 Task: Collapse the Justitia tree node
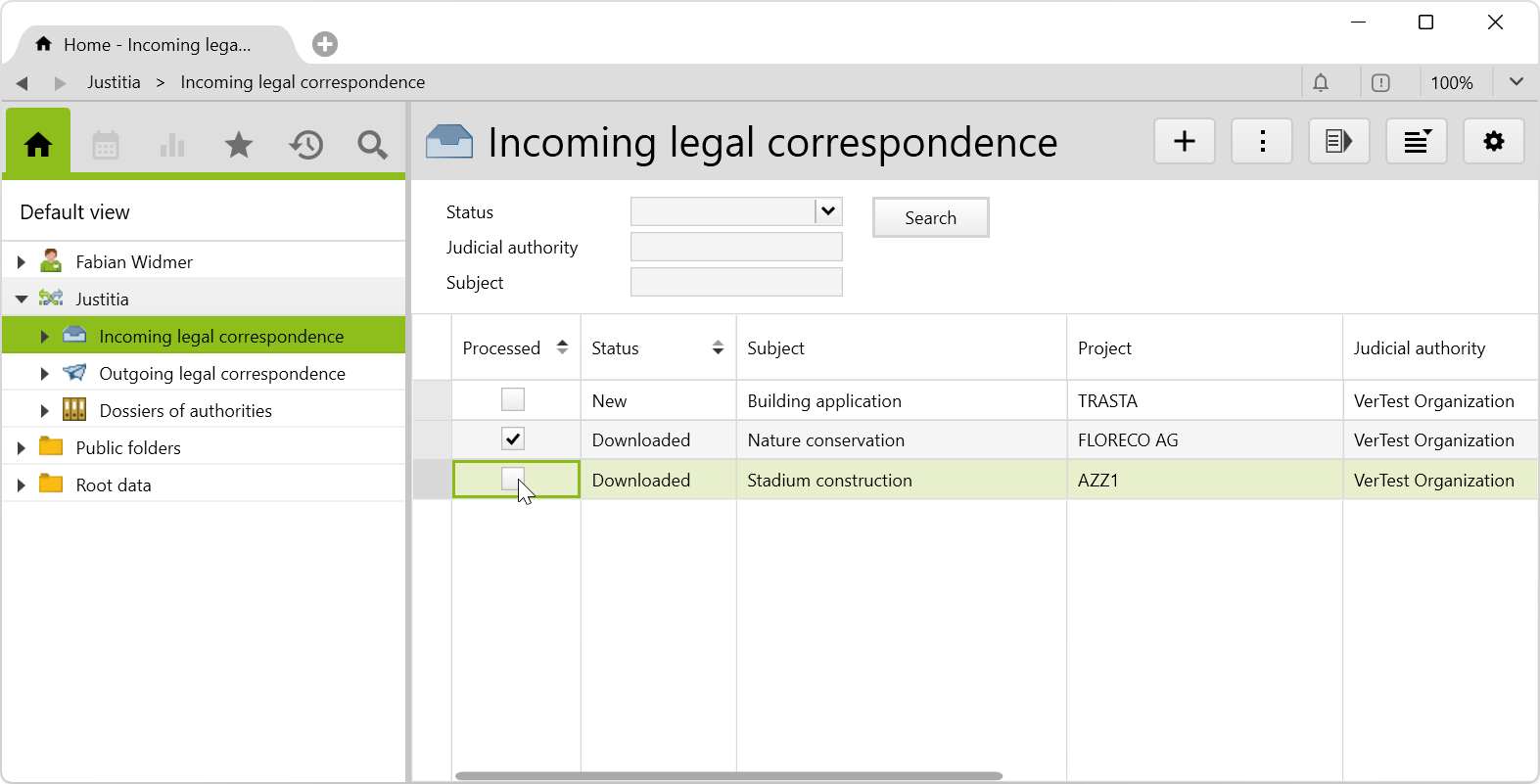22,300
